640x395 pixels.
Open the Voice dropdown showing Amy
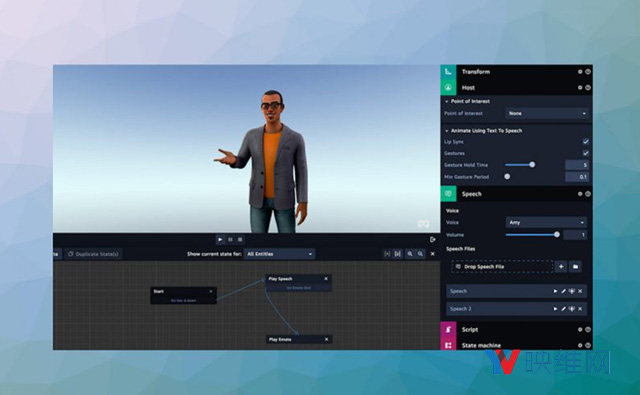(546, 222)
